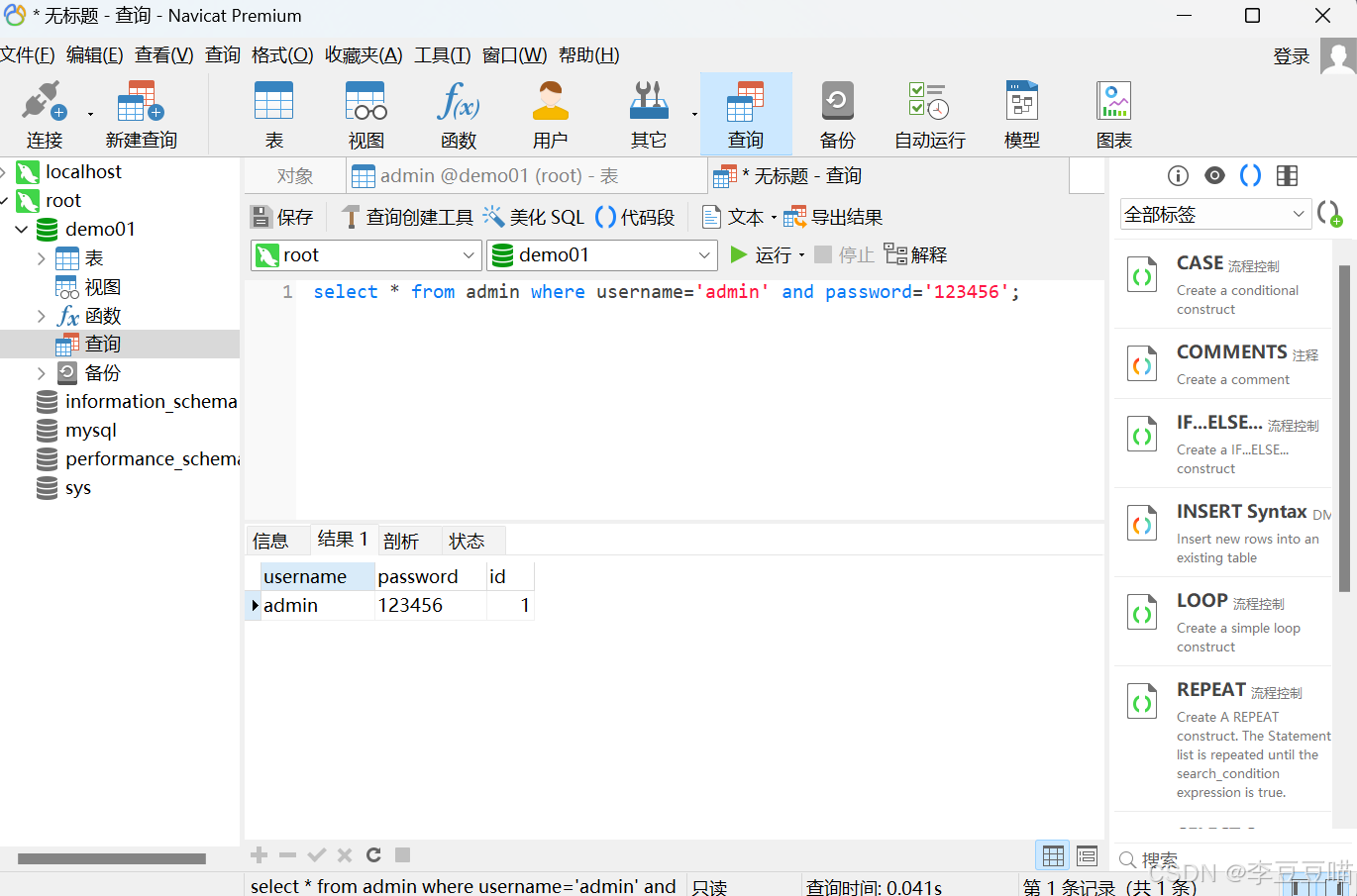Click the 解释 explain query icon
1357x896 pixels.
914,254
